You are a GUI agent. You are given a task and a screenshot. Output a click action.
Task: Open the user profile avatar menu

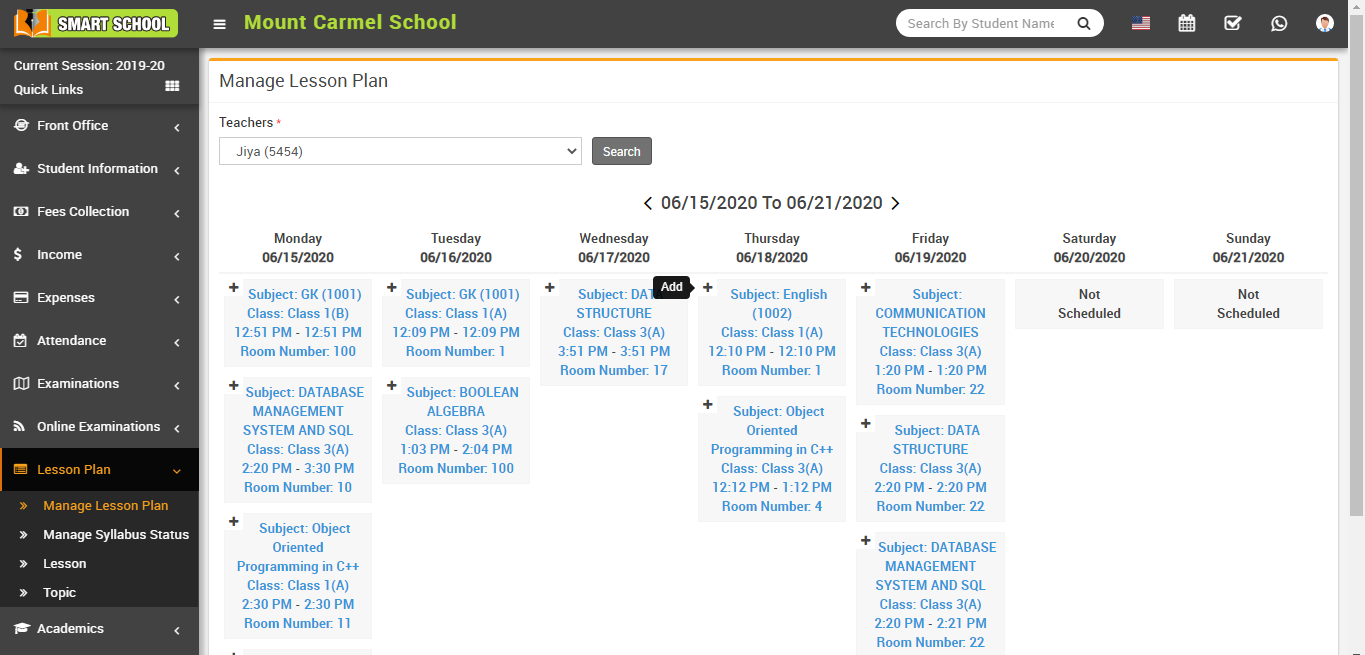pos(1324,22)
